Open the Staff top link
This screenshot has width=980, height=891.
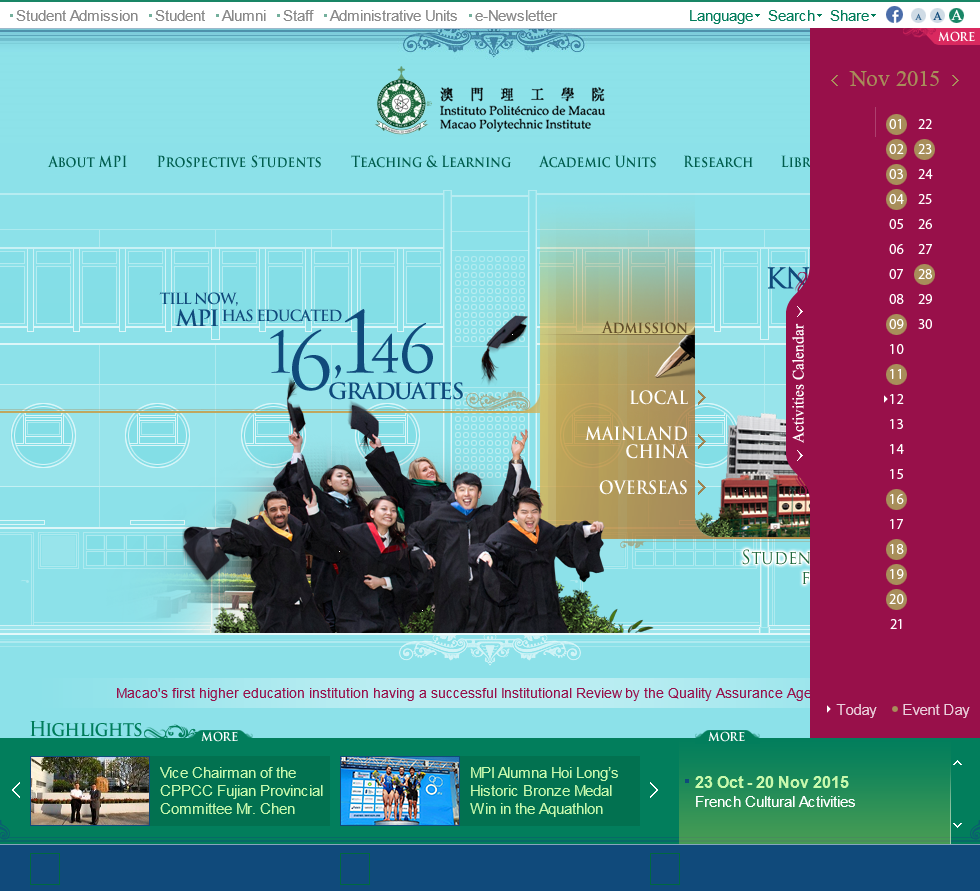[x=298, y=16]
